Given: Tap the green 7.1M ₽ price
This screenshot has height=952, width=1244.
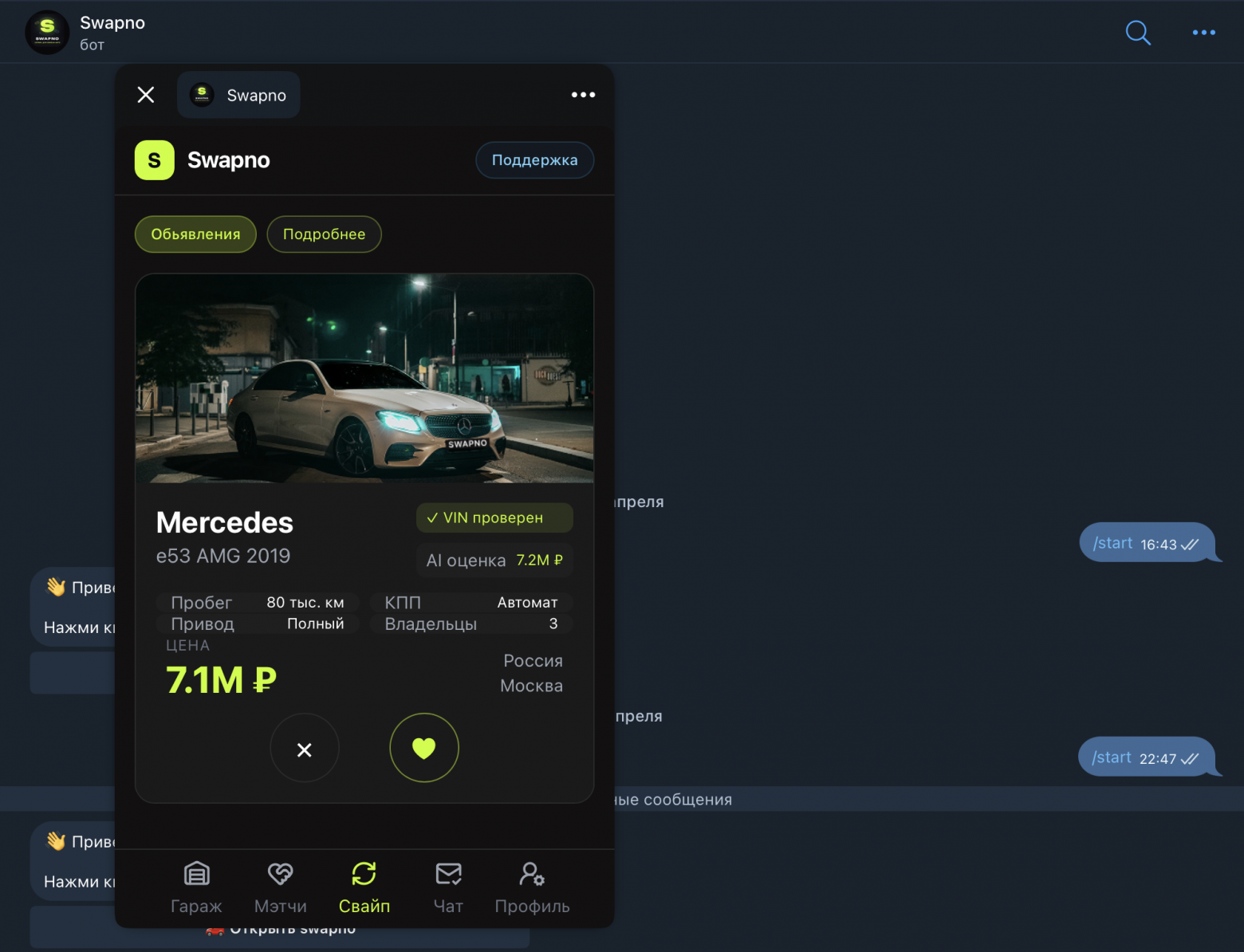Looking at the screenshot, I should (221, 680).
